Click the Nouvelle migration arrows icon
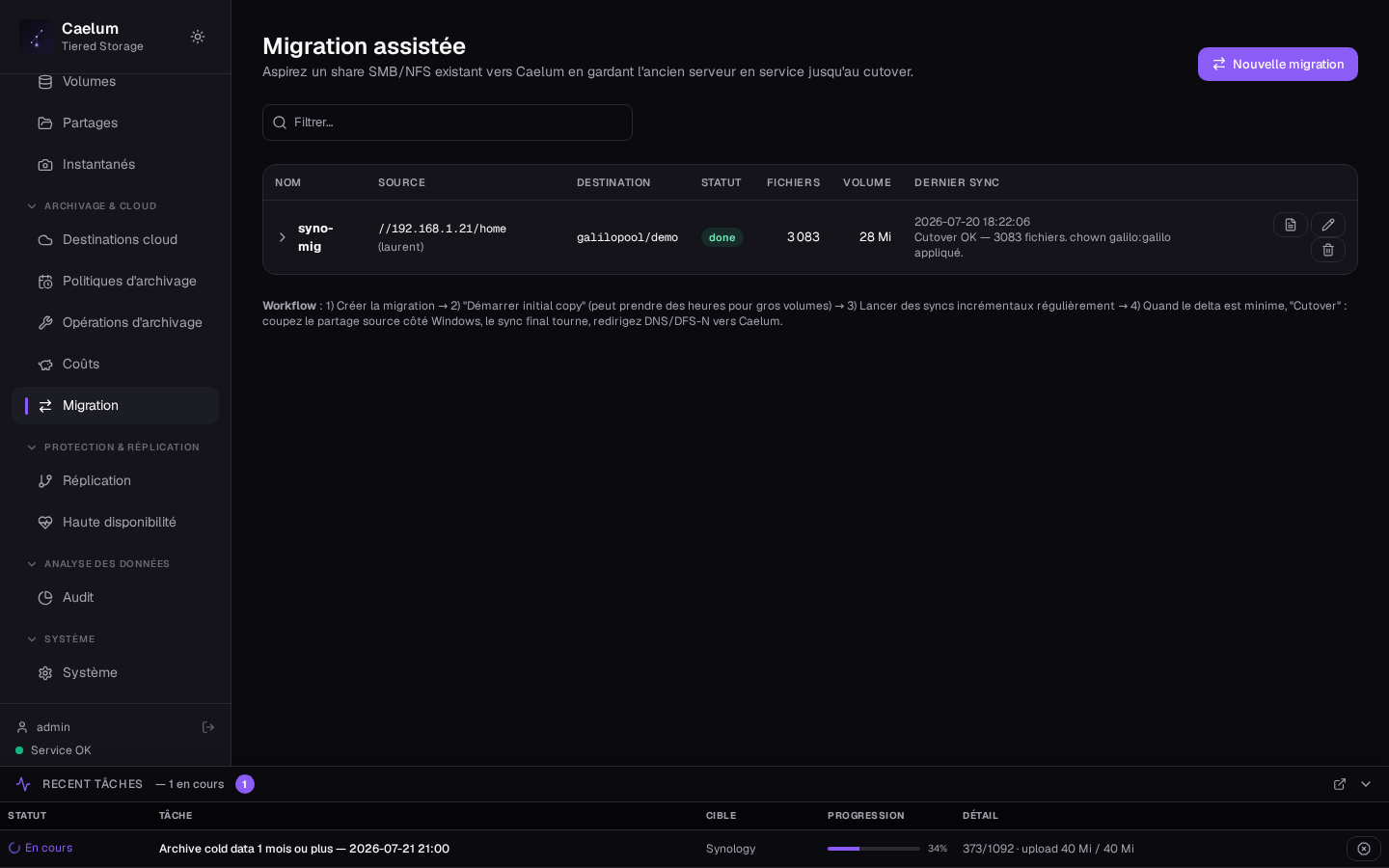Image resolution: width=1389 pixels, height=868 pixels. click(1219, 64)
